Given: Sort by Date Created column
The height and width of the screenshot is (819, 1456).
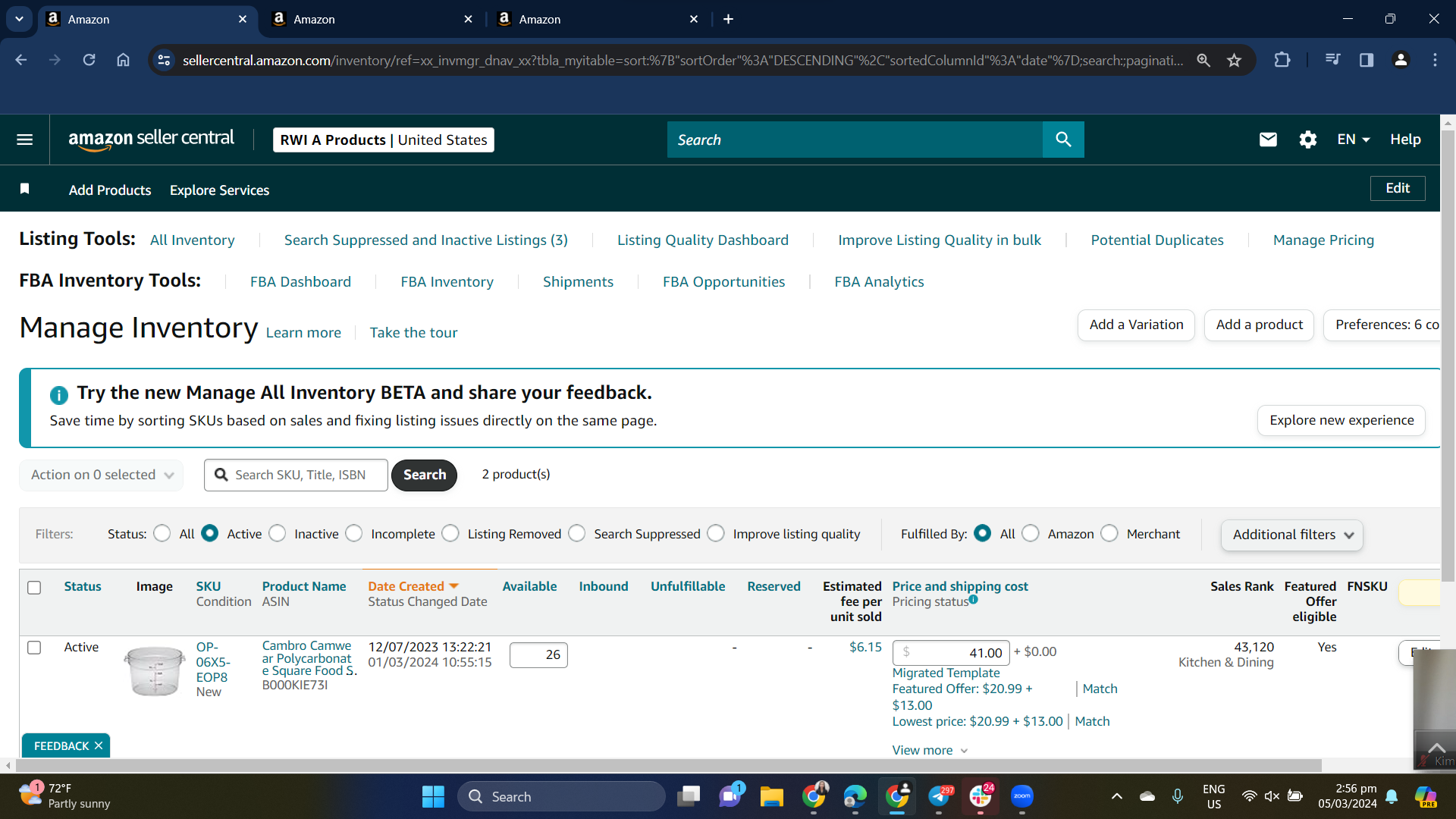Looking at the screenshot, I should 413,586.
